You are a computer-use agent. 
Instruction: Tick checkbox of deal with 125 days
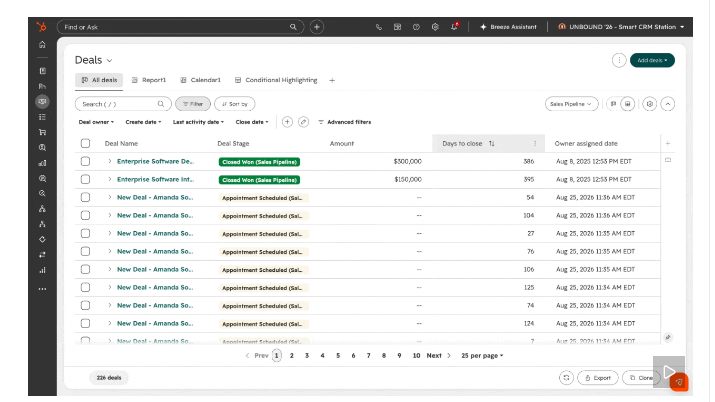[85, 288]
